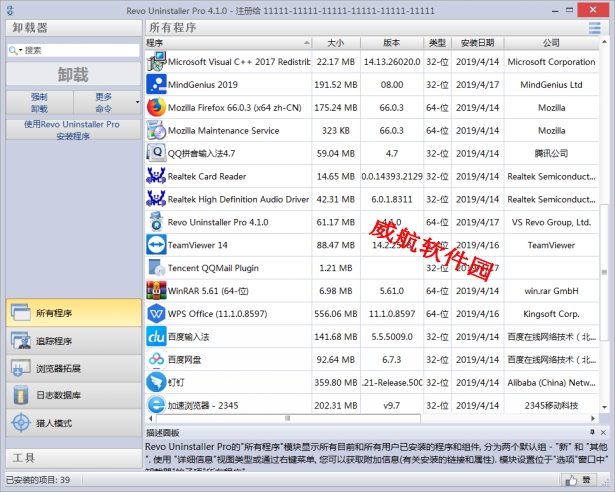Minimize the Revo Uninstaller window
615x492 pixels.
click(555, 11)
